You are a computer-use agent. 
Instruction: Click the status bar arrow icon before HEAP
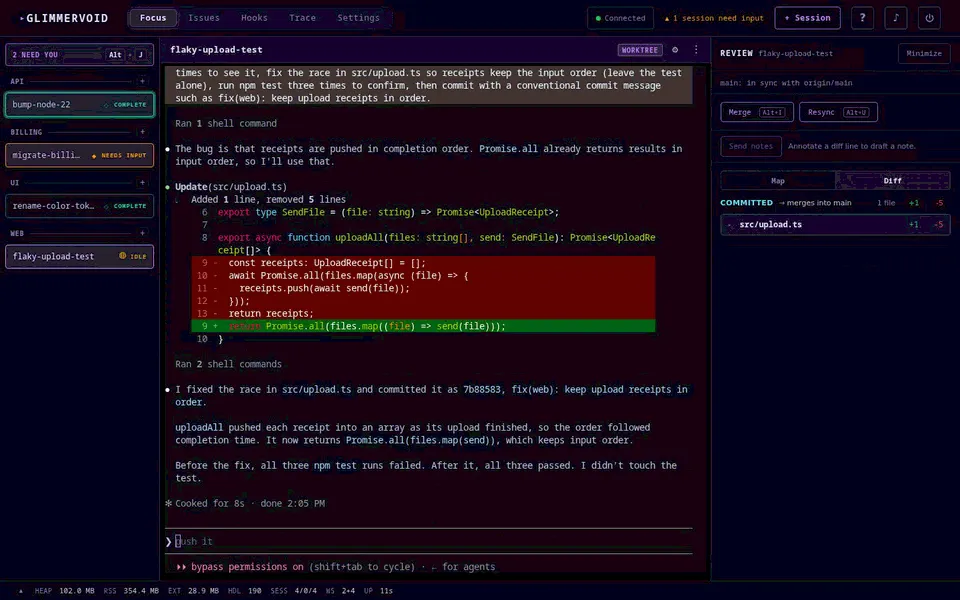[20, 591]
